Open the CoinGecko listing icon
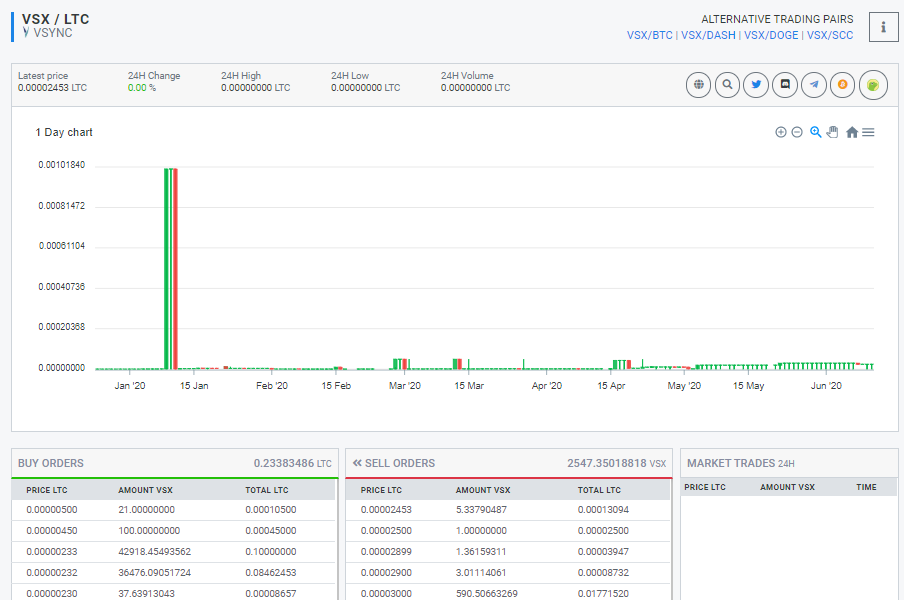Viewport: 904px width, 600px height. [x=873, y=85]
